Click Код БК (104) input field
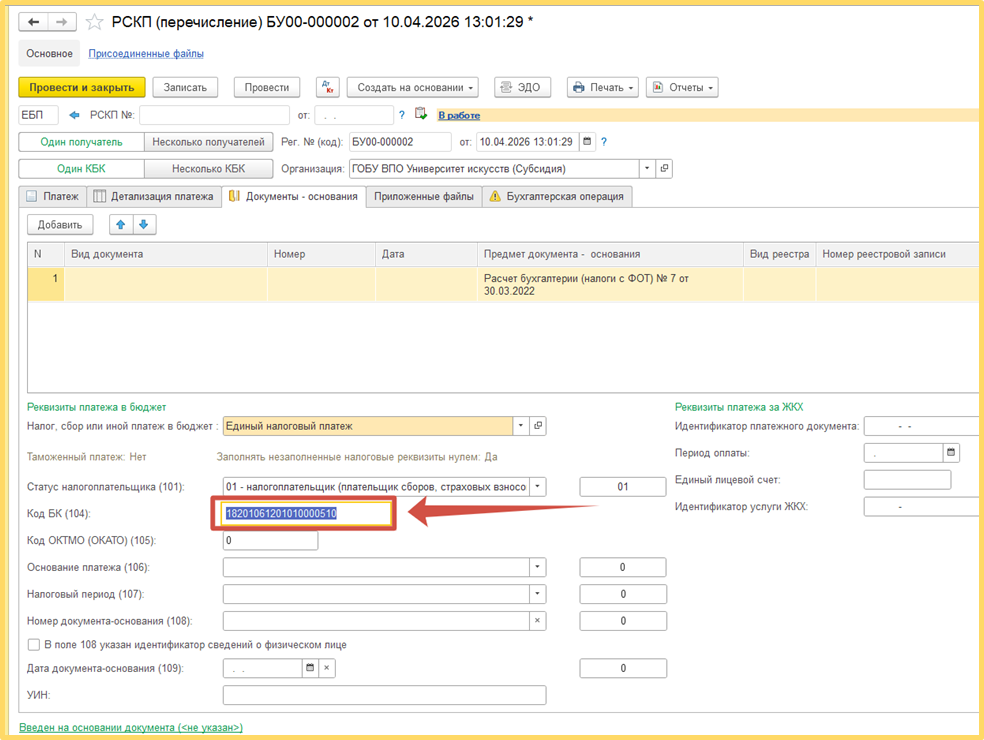Screen dimensions: 984x740 [x=308, y=513]
